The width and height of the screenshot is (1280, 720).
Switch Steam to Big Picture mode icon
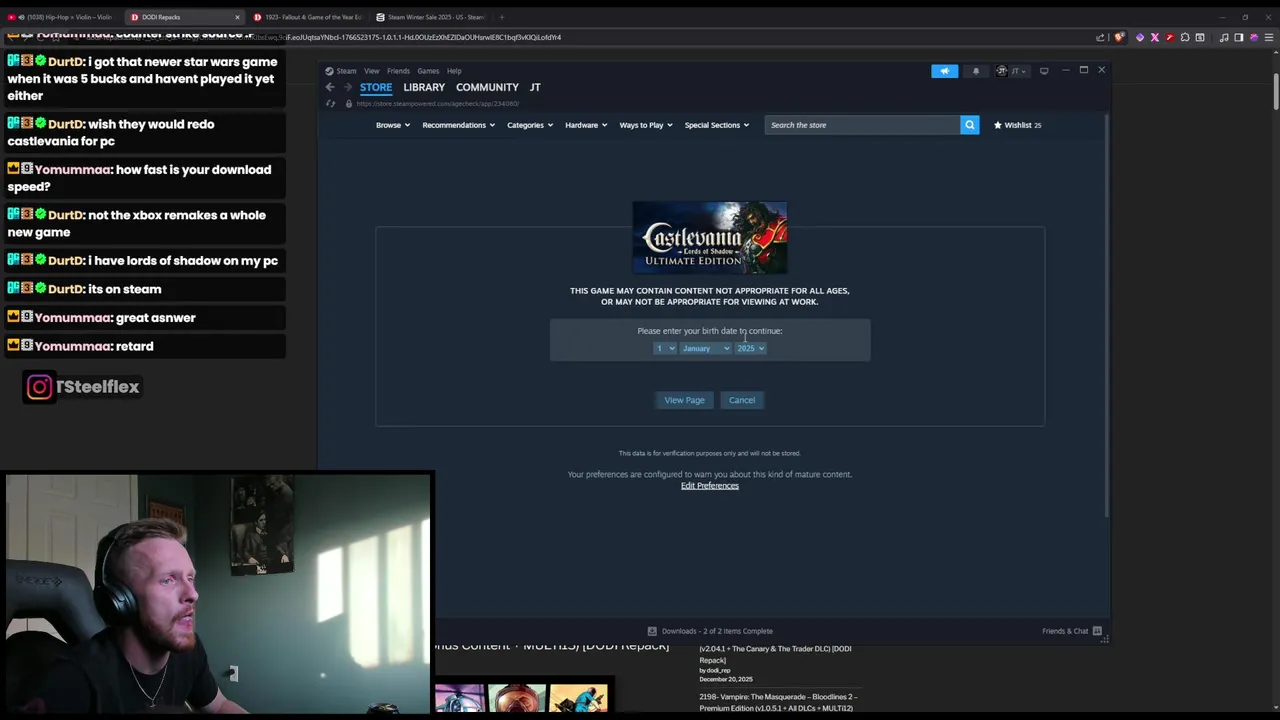pos(1044,71)
